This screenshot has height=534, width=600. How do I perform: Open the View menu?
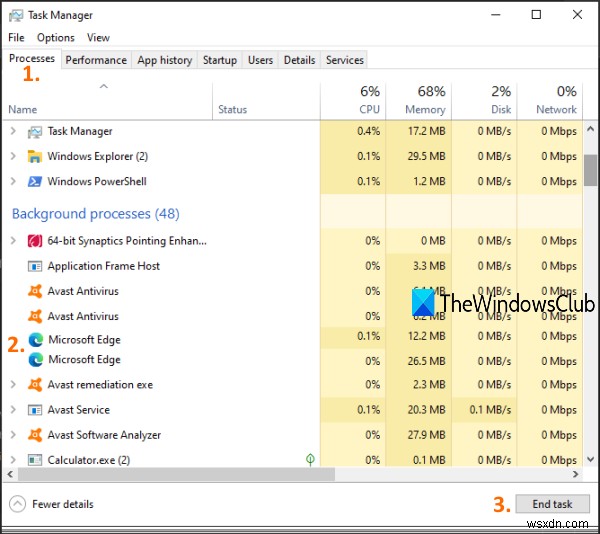(98, 37)
